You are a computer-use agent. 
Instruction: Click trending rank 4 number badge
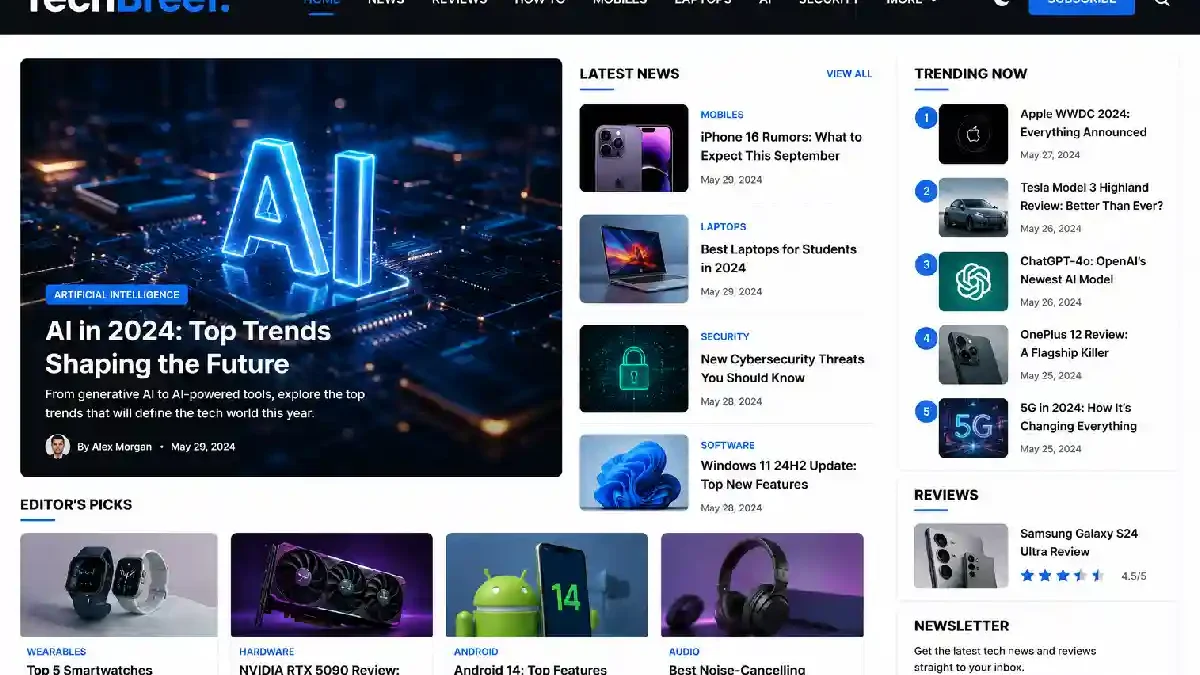(926, 338)
